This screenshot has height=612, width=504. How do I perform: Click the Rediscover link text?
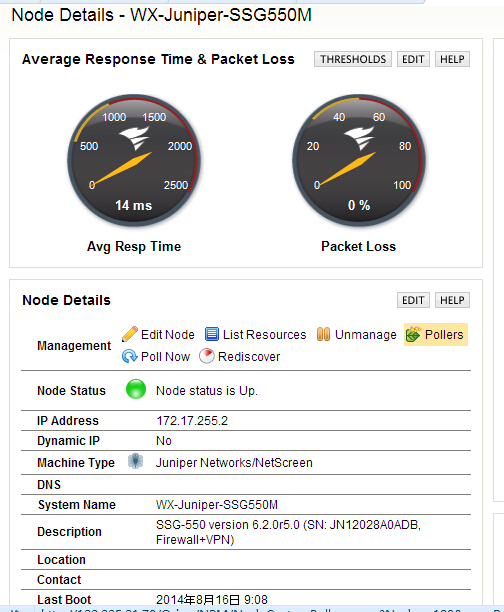tap(249, 357)
